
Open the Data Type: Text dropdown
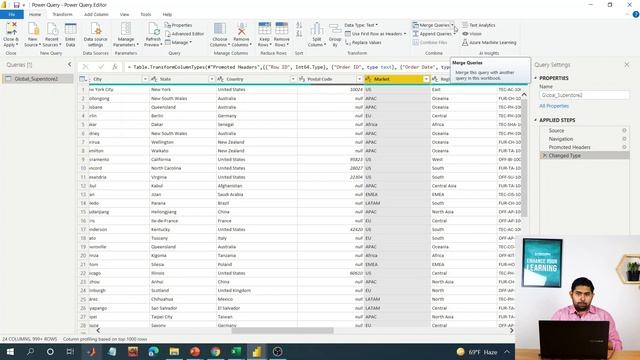coord(361,25)
